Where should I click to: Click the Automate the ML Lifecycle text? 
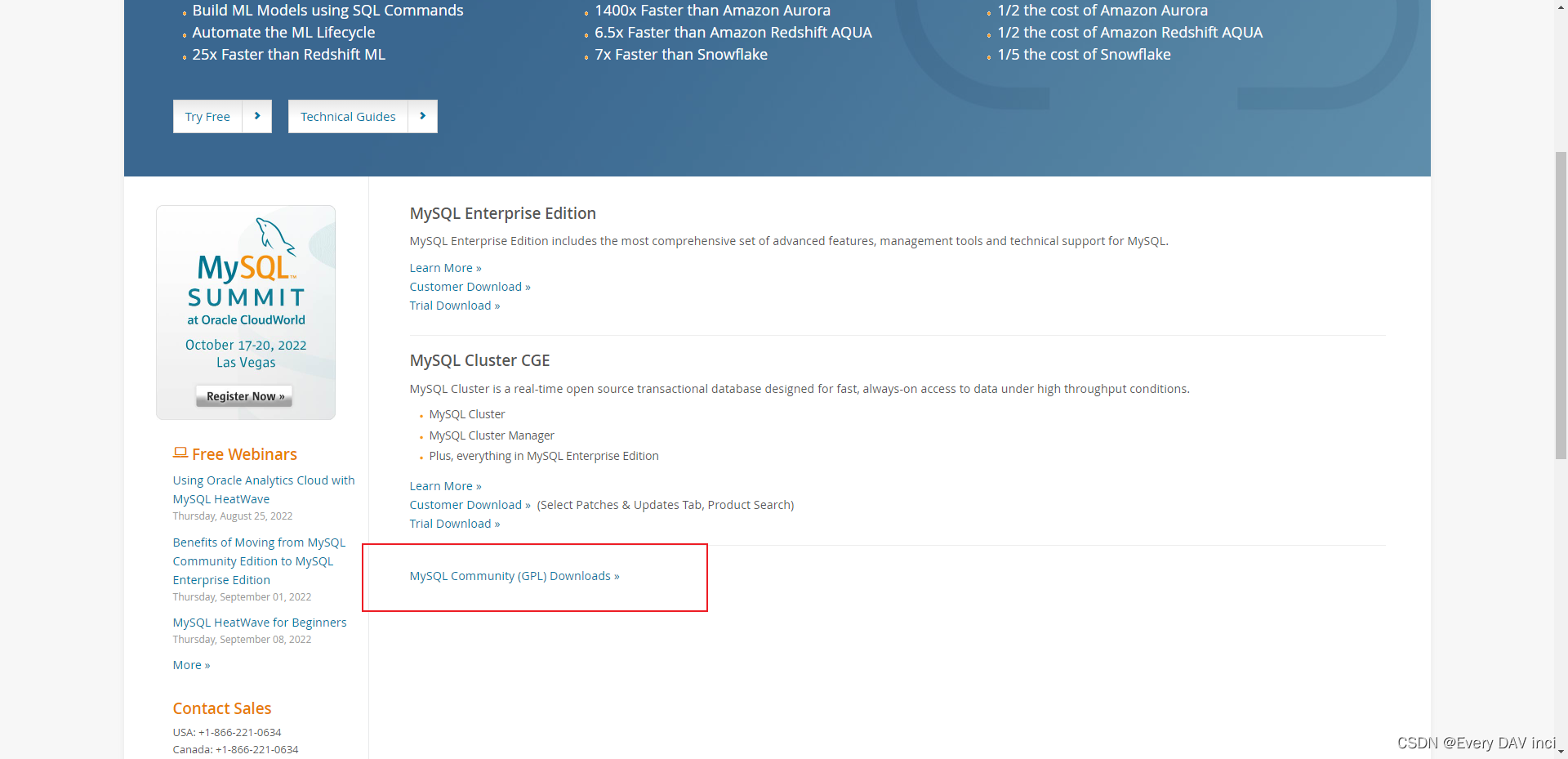(283, 33)
